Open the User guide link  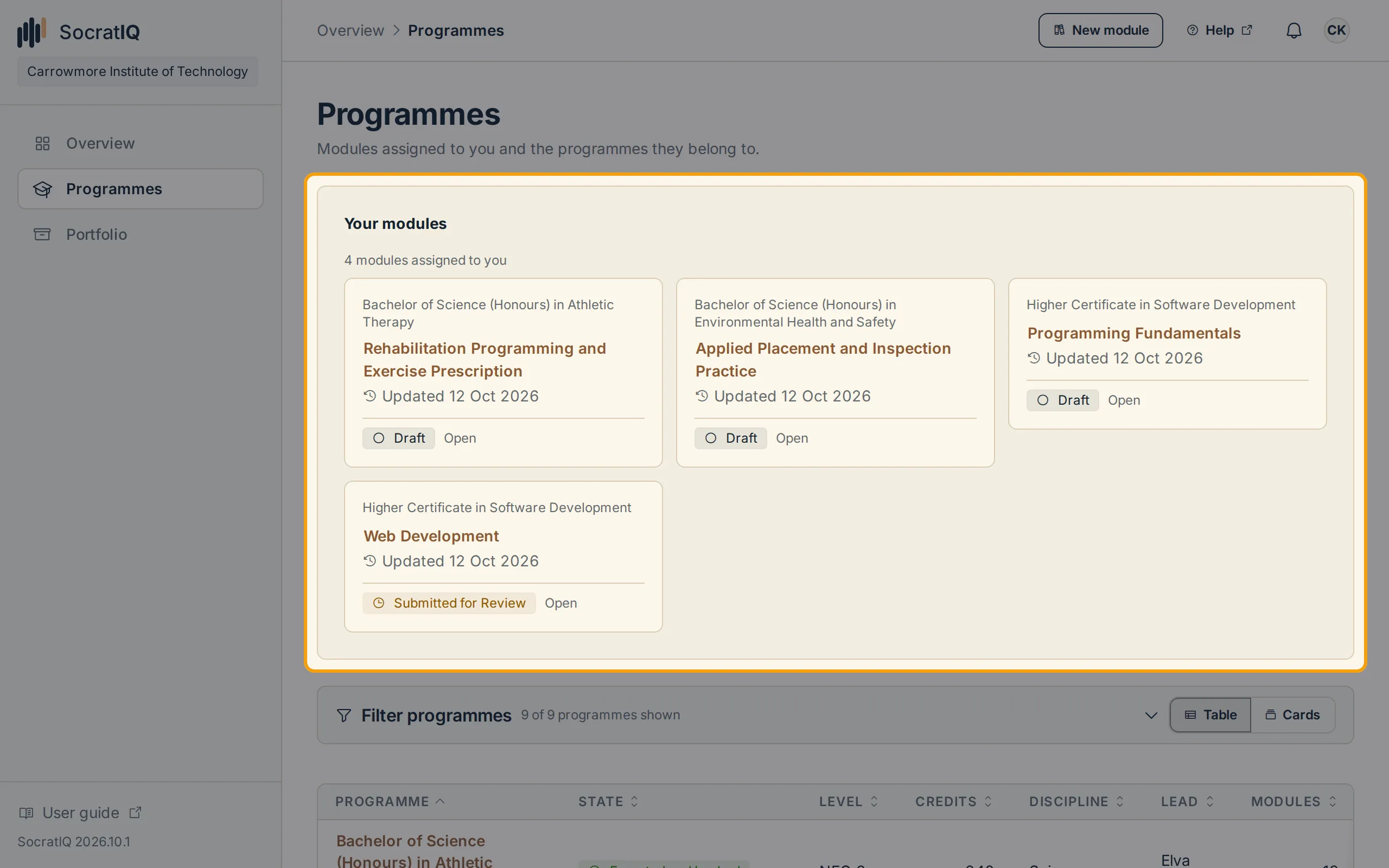pos(80,813)
